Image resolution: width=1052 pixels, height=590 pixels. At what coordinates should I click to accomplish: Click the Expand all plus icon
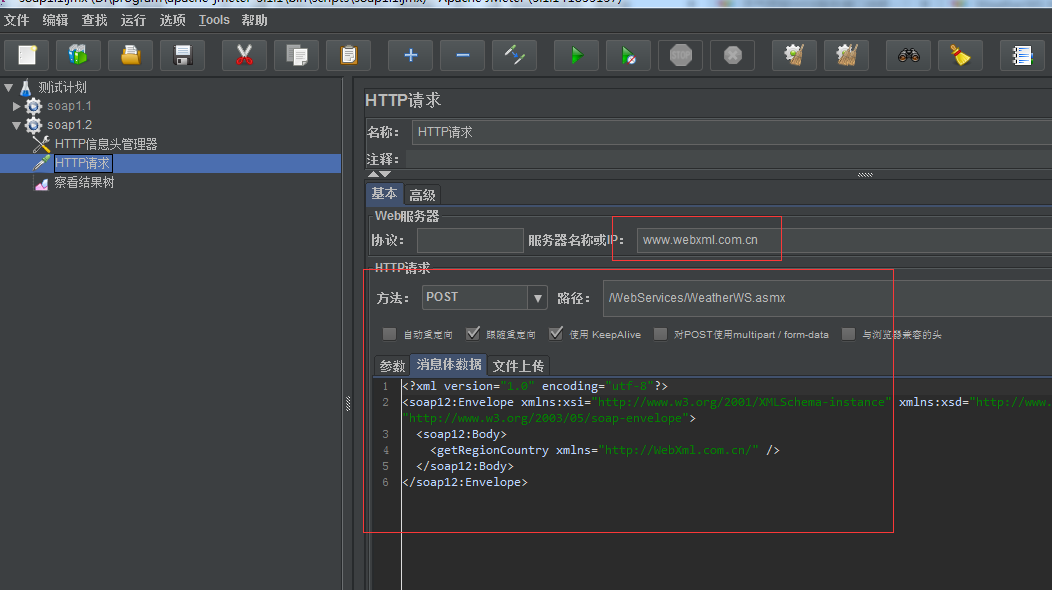(410, 55)
